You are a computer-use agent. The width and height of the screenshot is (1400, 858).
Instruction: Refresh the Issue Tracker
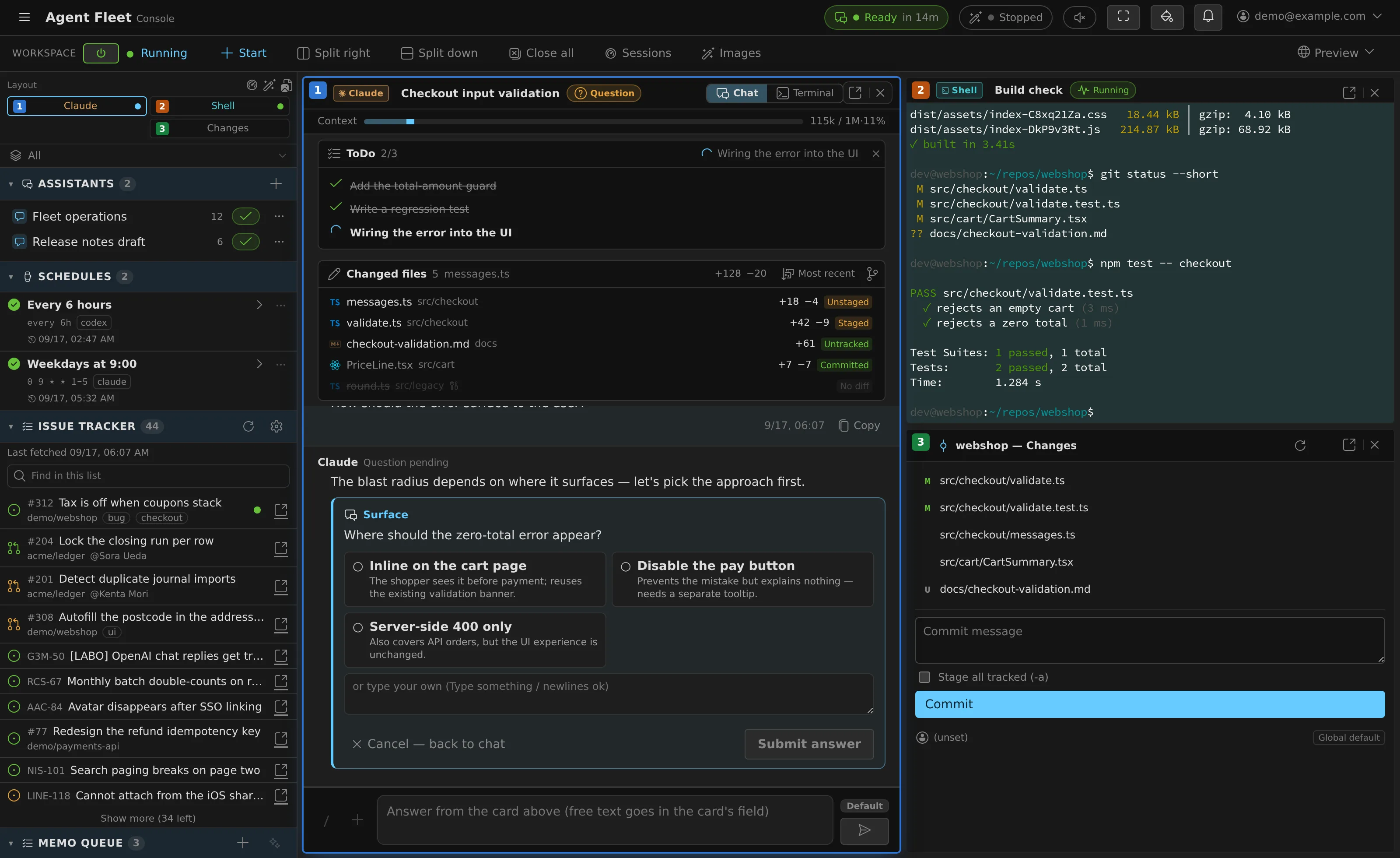[x=248, y=426]
